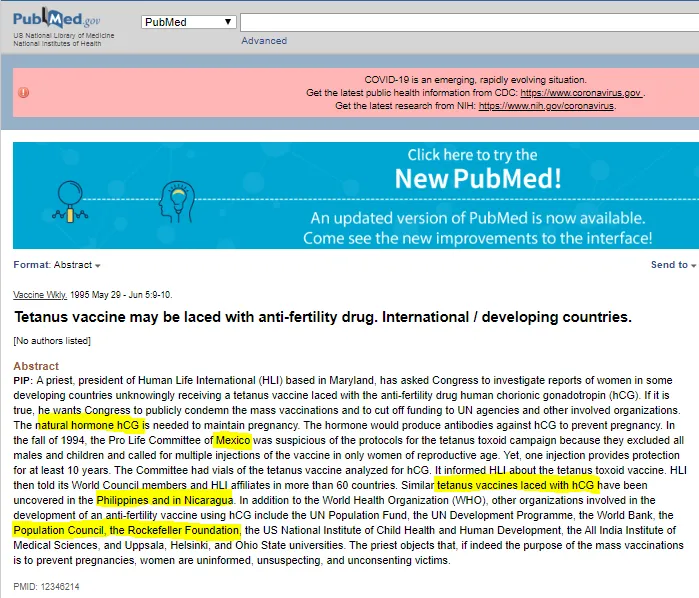Screen dimensions: 699x598
Task: Open the PubMed database dropdown
Action: [x=189, y=22]
